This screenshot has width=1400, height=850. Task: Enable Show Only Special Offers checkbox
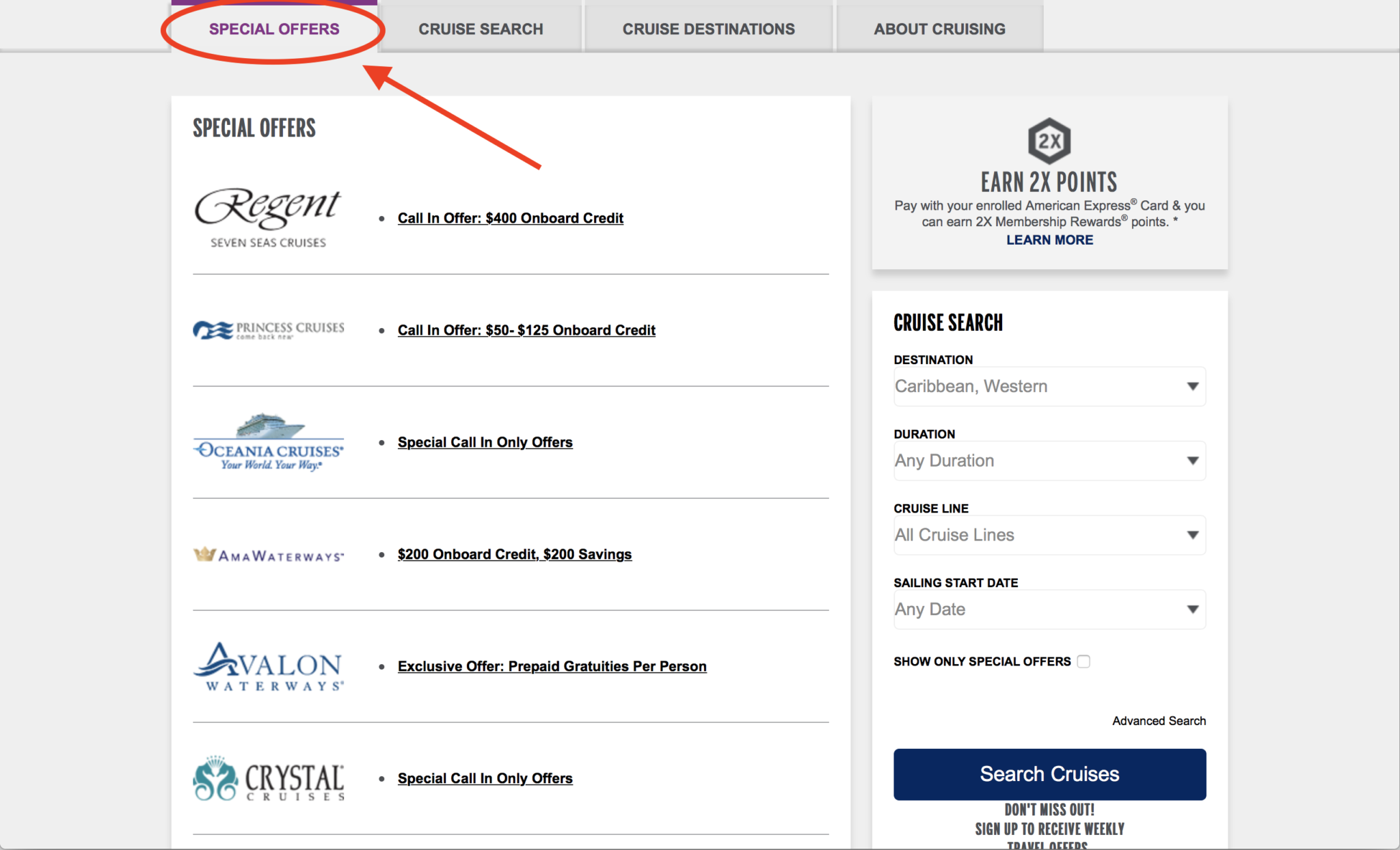point(1083,661)
